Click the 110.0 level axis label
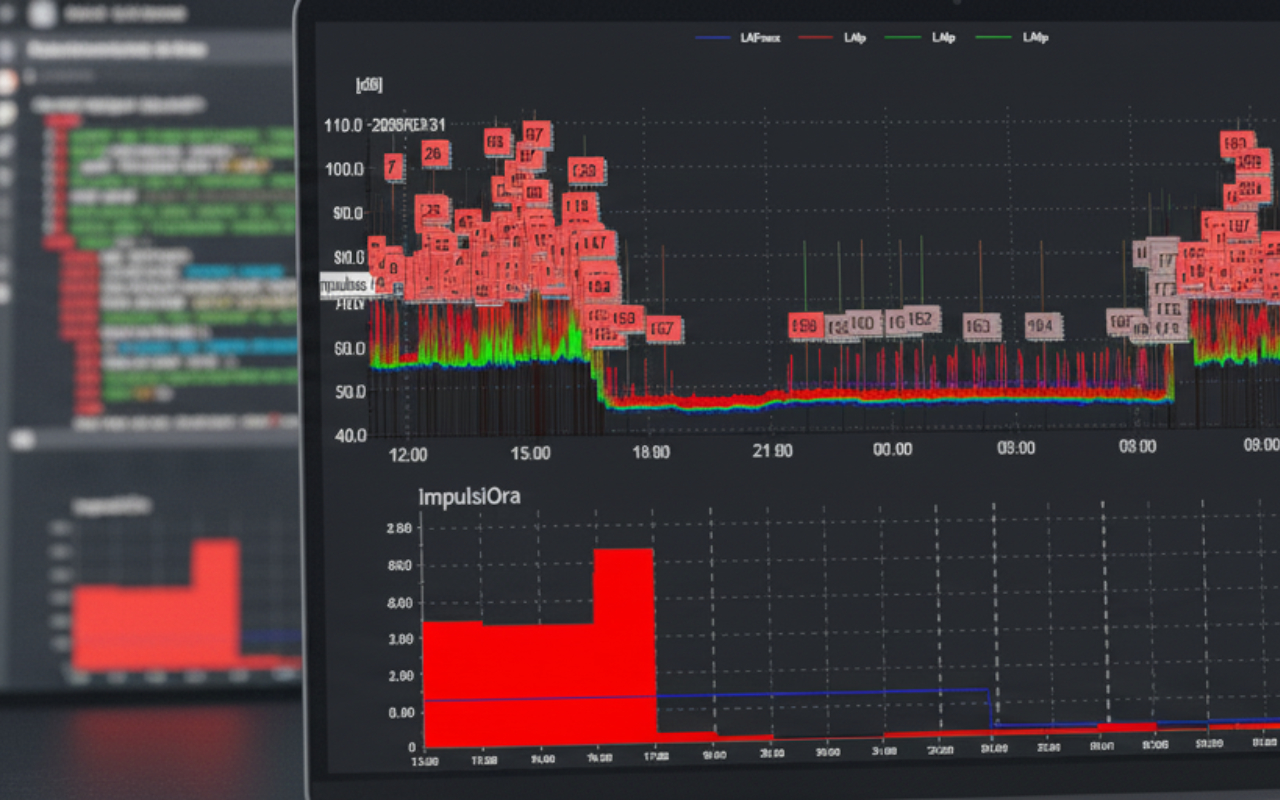Viewport: 1280px width, 800px height. tap(345, 126)
